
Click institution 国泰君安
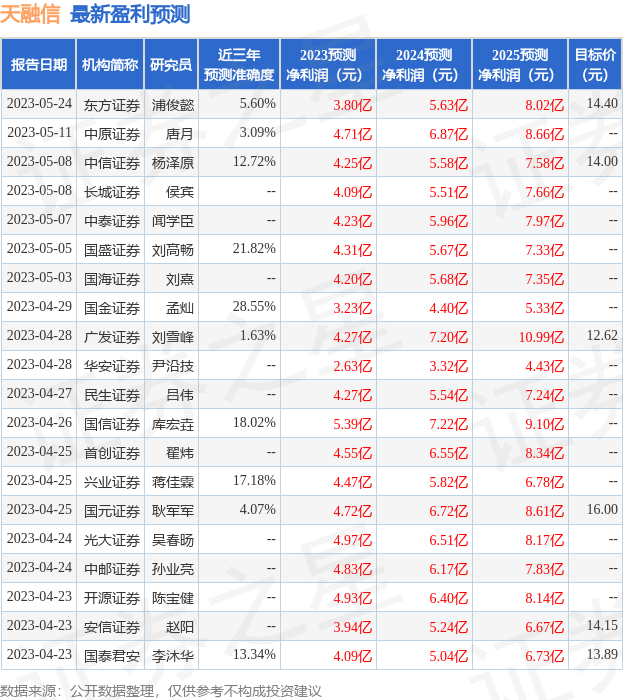point(112,657)
